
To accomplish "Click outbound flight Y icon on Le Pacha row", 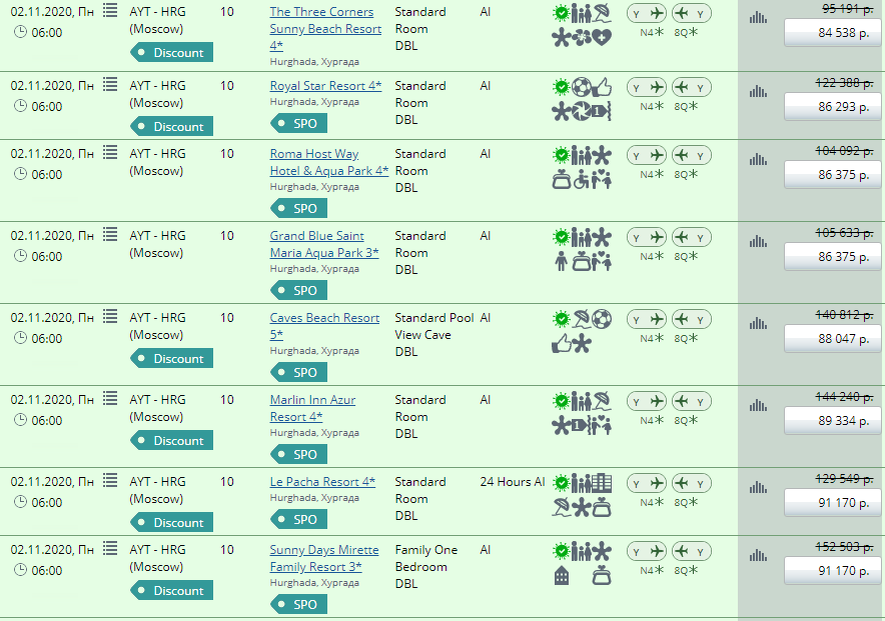I will 647,483.
